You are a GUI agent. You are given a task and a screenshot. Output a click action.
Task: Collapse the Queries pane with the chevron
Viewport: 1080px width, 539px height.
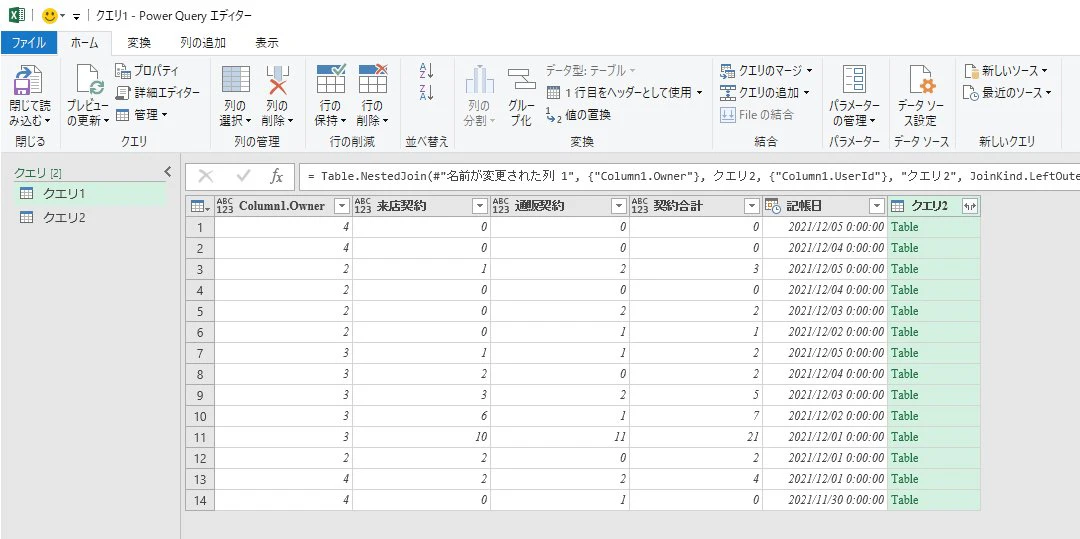[167, 172]
